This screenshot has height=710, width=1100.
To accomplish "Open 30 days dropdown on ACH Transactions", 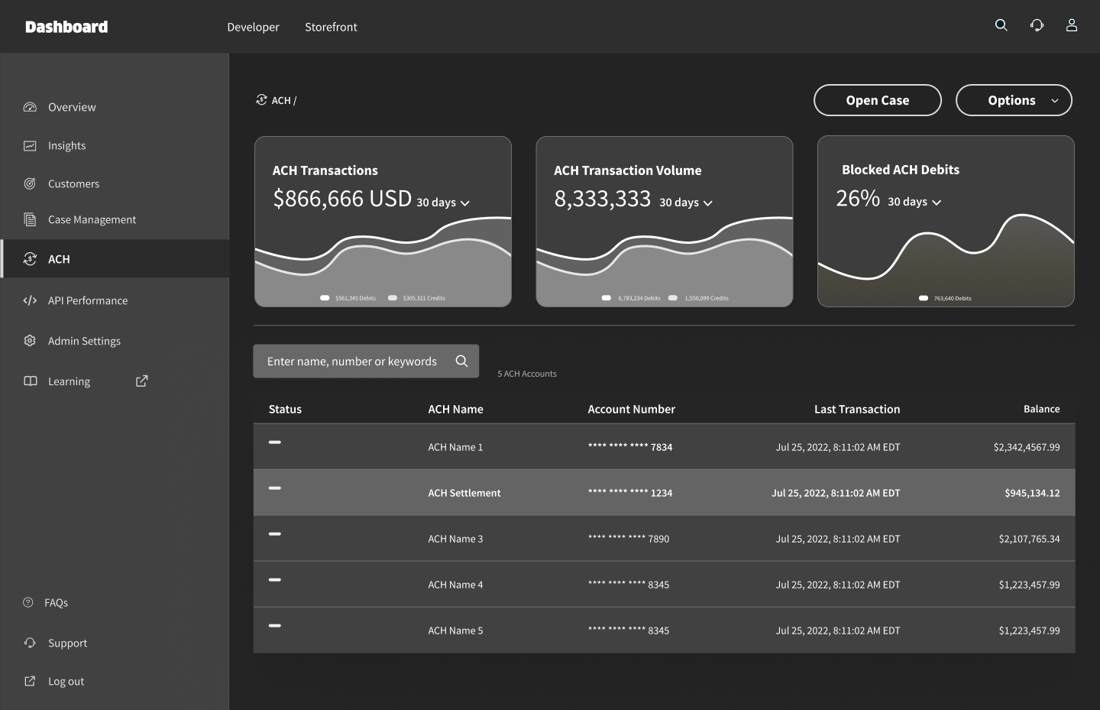I will (443, 203).
